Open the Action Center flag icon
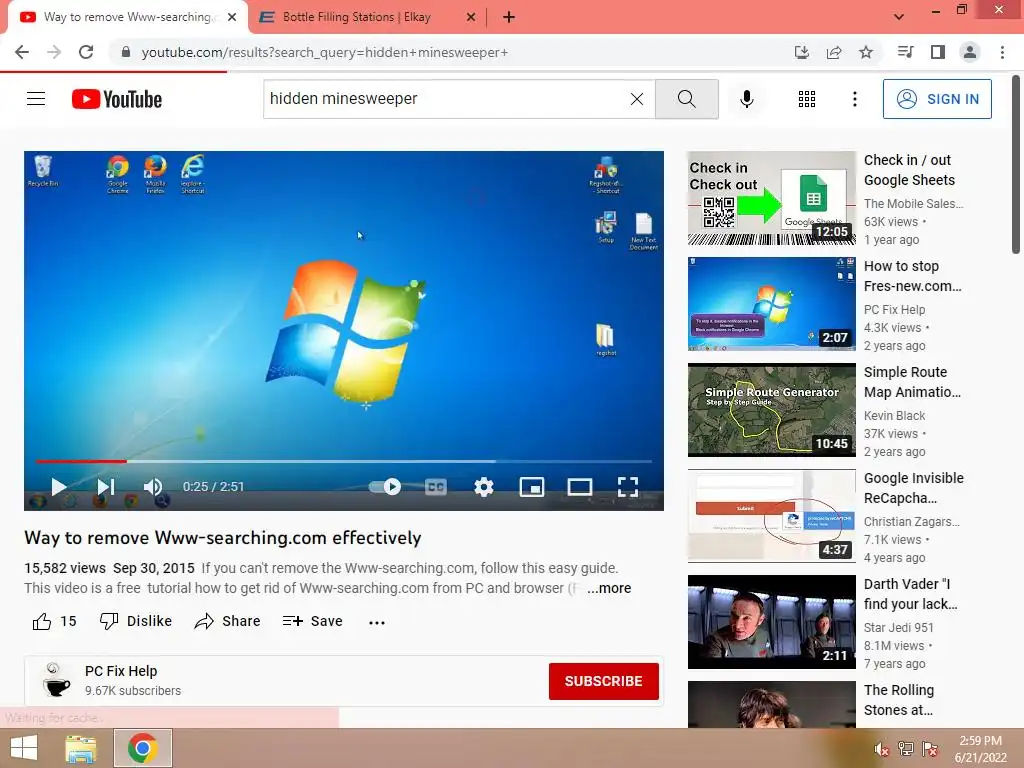 [930, 749]
